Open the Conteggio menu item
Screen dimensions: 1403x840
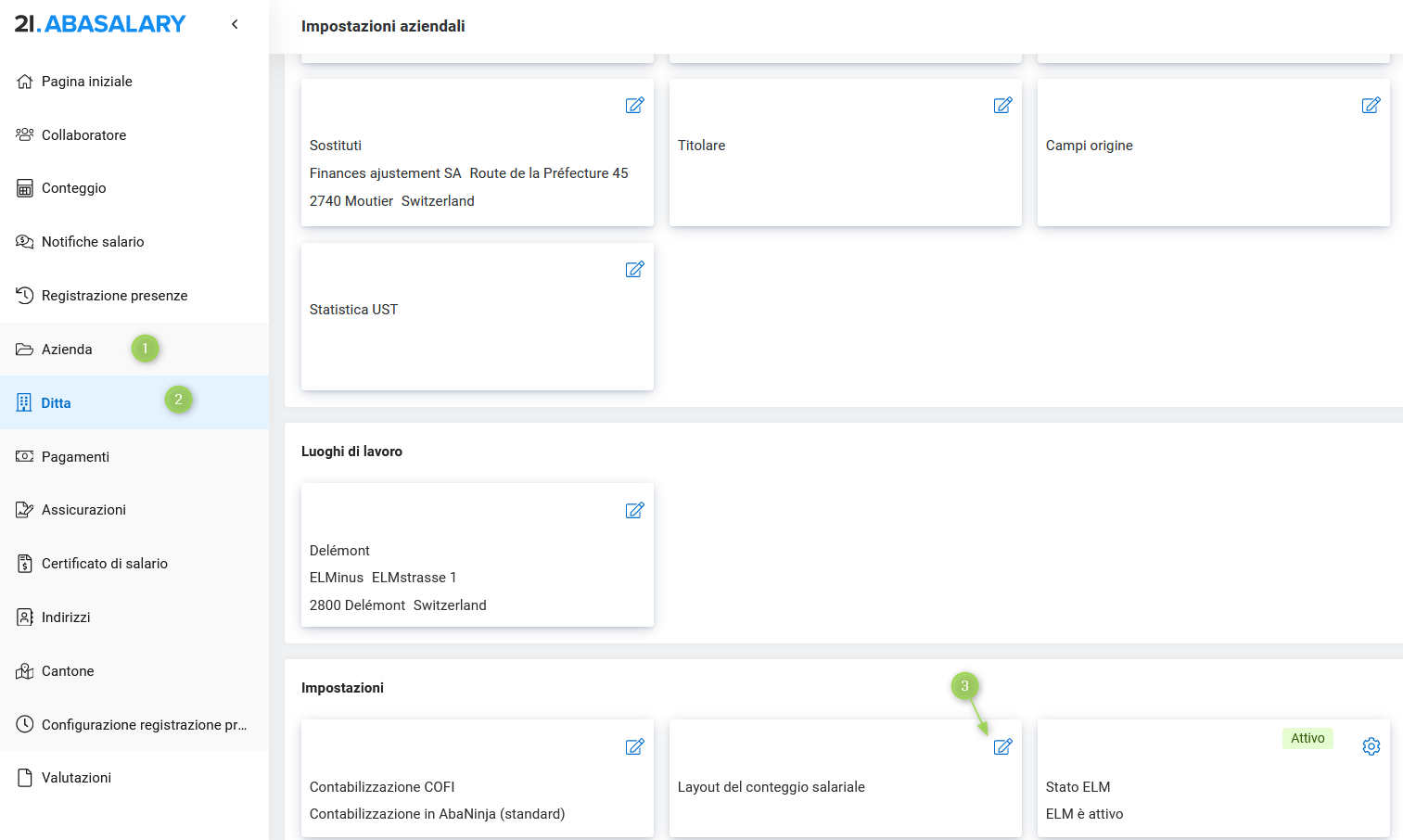click(73, 188)
